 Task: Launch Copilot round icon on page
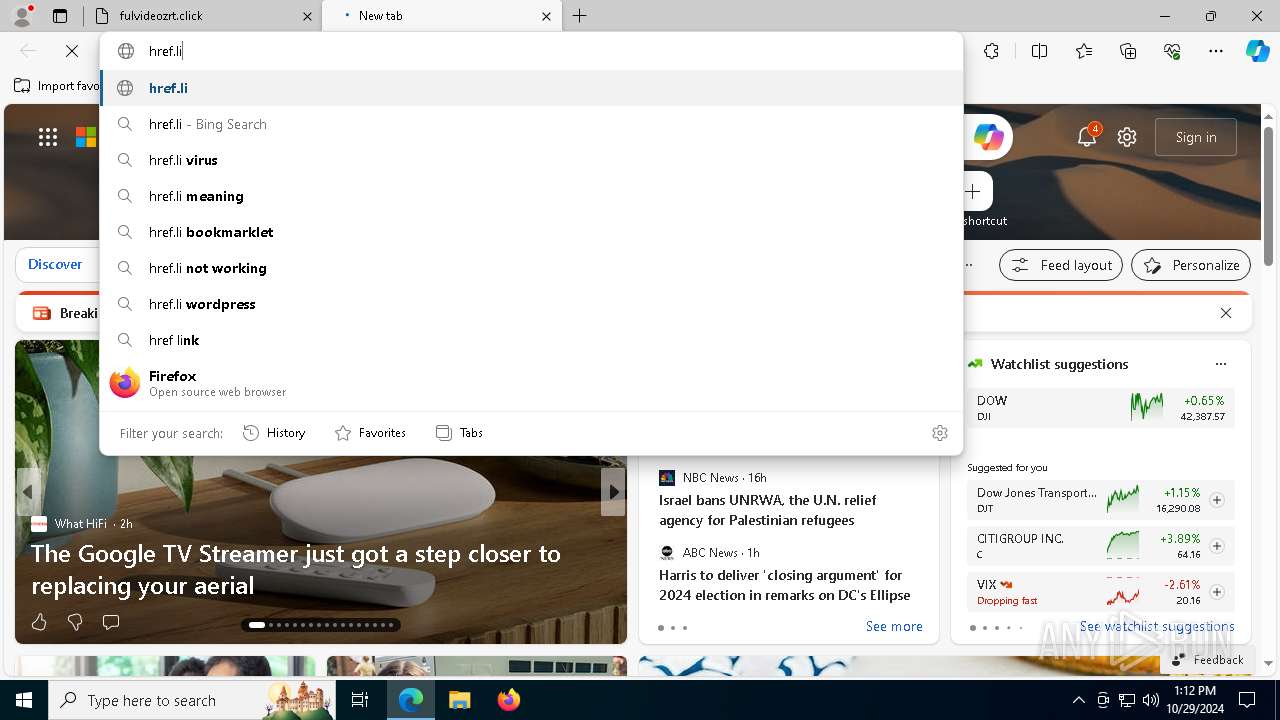coord(988,137)
